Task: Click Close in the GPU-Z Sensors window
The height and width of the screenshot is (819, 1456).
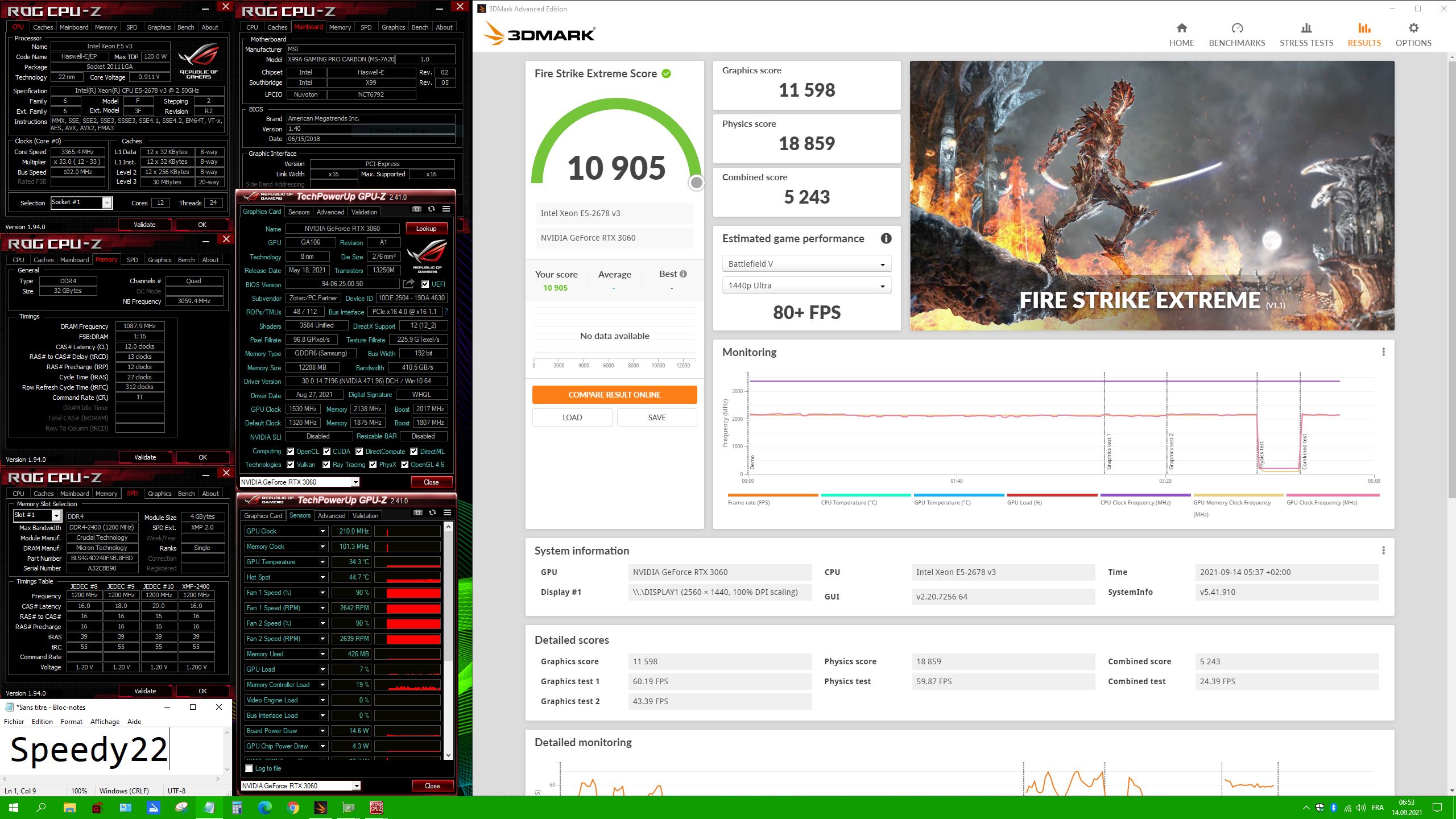Action: (x=432, y=786)
